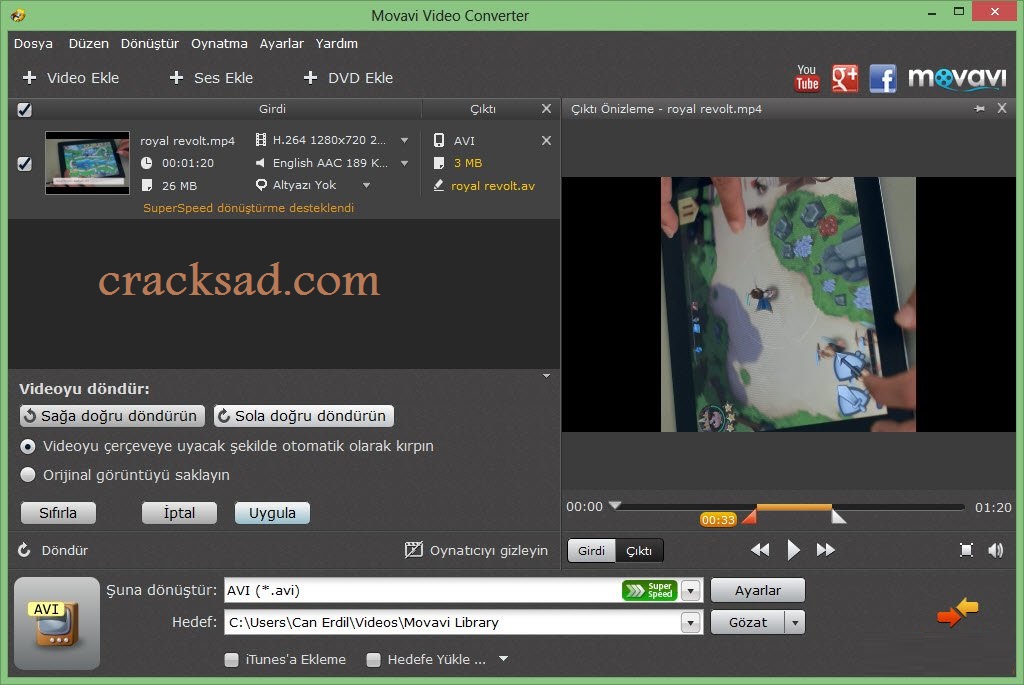Select automatic crop to frame radio option
1024x685 pixels.
(x=28, y=447)
